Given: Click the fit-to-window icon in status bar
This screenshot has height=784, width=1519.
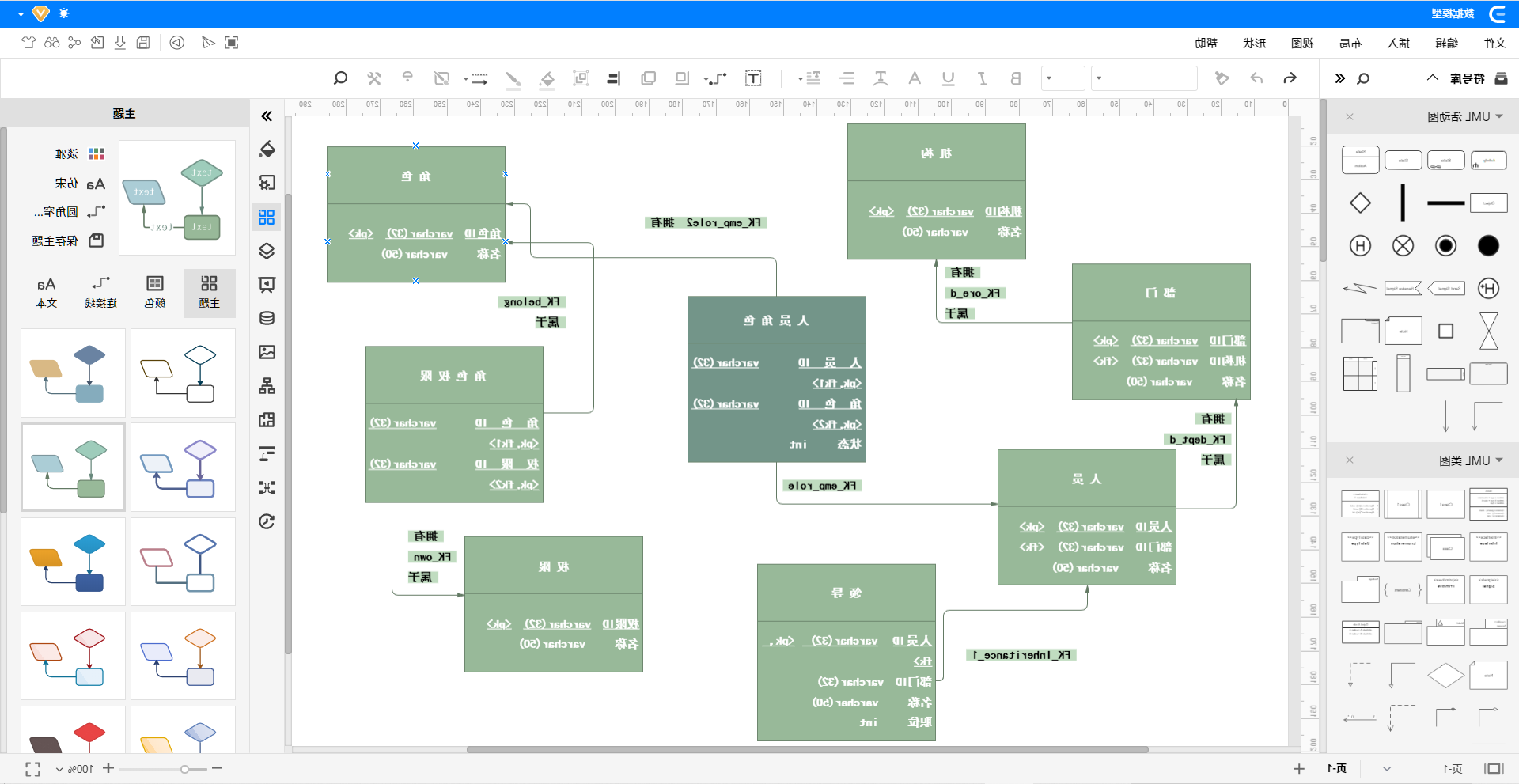Looking at the screenshot, I should pyautogui.click(x=32, y=769).
